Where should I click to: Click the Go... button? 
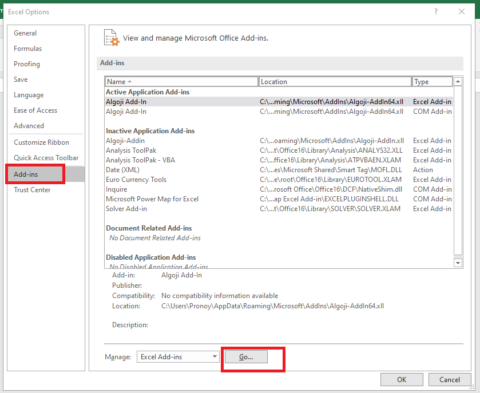tap(246, 357)
